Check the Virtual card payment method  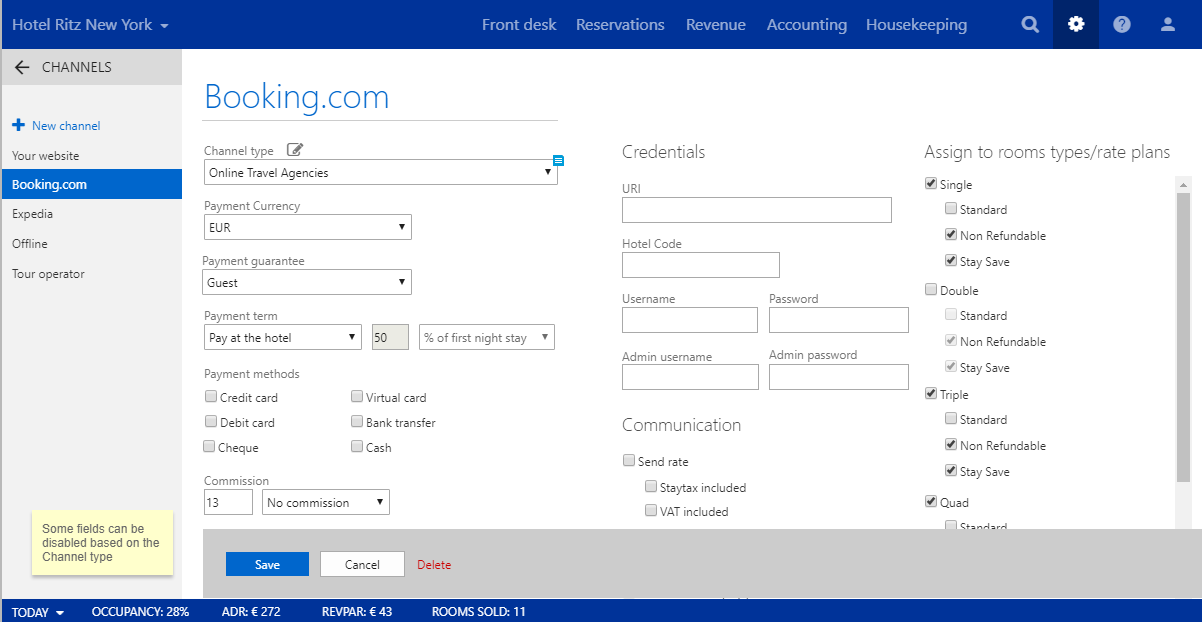357,397
